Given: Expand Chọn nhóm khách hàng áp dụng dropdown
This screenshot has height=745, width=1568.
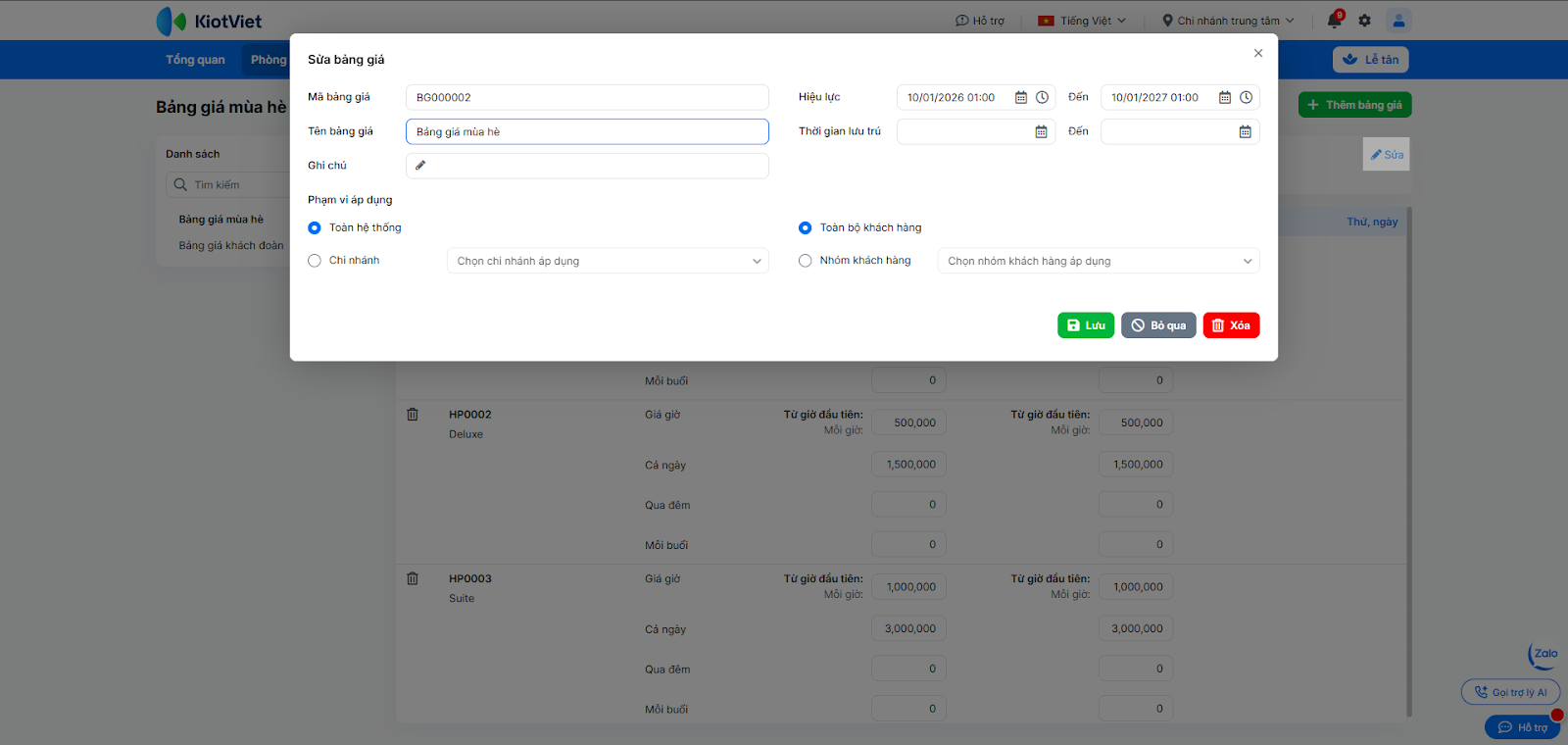Looking at the screenshot, I should click(x=1099, y=262).
